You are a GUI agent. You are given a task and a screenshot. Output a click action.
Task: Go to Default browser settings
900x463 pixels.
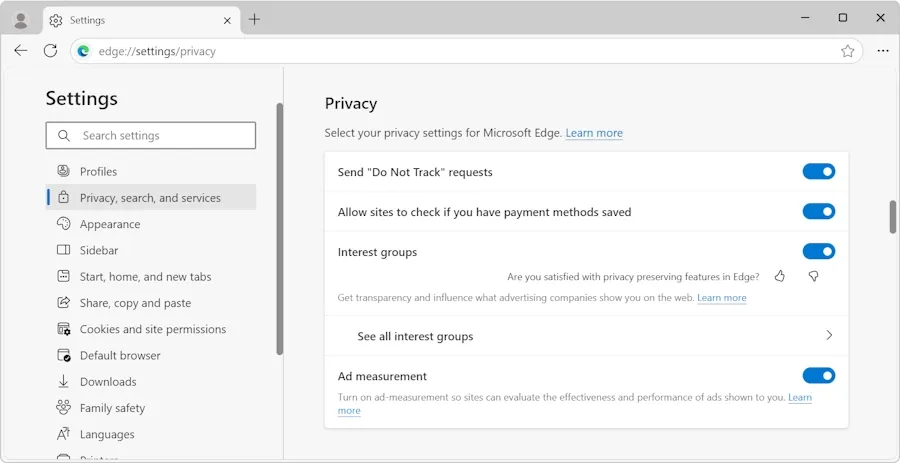click(150, 356)
